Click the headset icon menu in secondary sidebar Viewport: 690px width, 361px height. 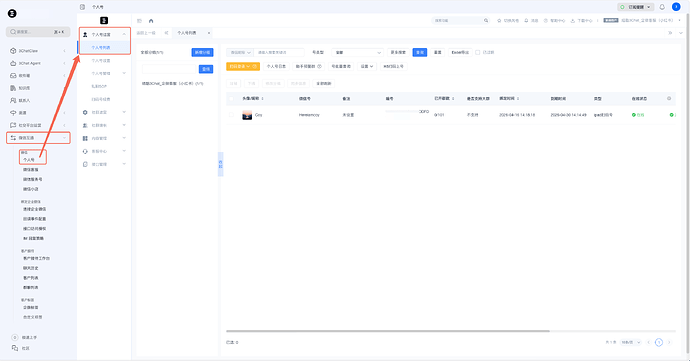pos(85,151)
